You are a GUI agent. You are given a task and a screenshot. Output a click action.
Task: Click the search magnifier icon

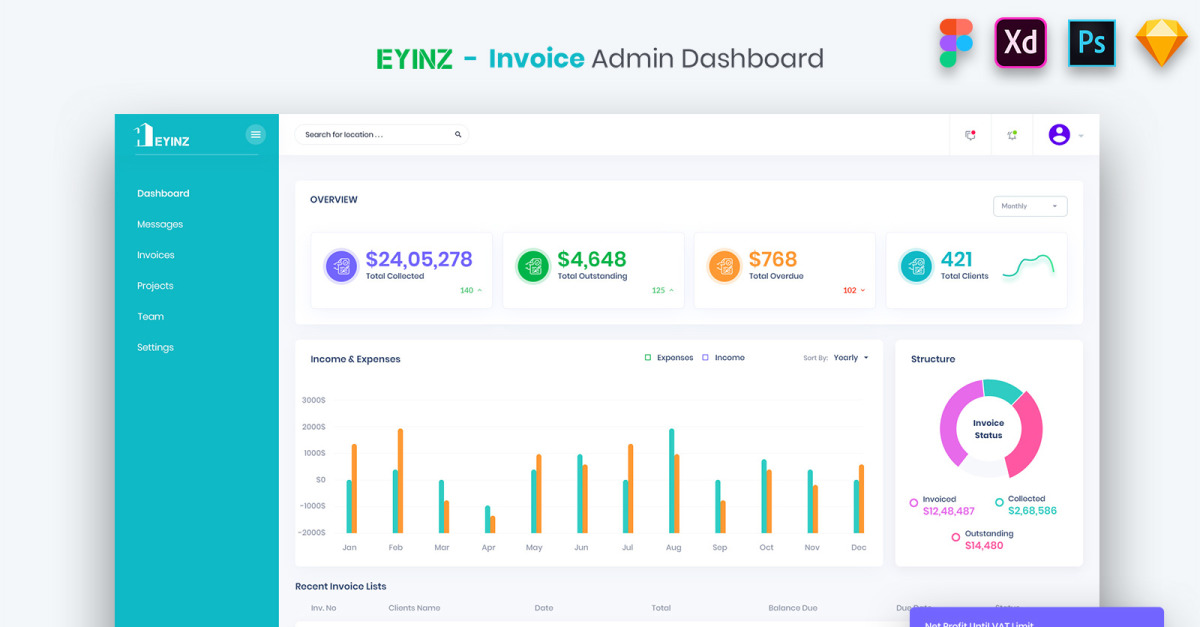point(458,134)
